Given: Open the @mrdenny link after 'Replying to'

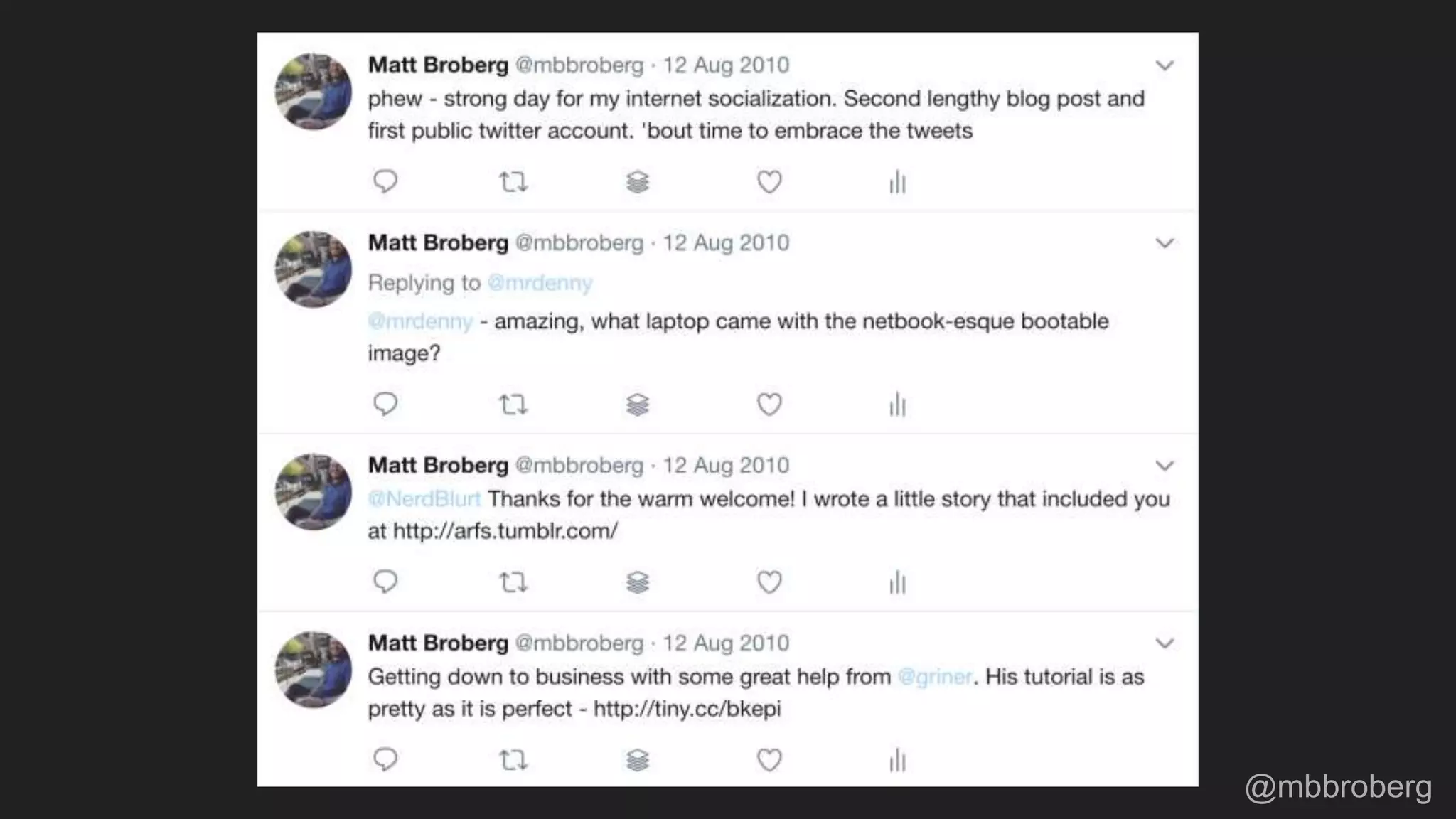Looking at the screenshot, I should [540, 283].
